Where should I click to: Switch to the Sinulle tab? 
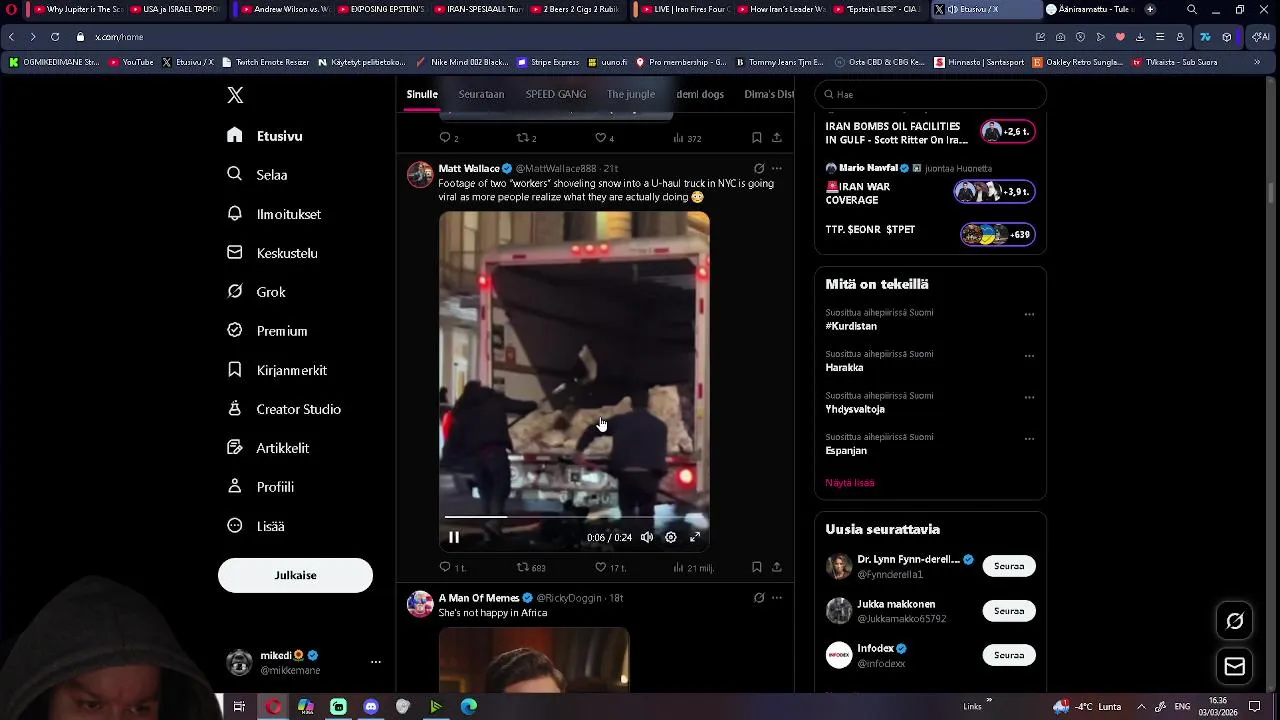[422, 94]
